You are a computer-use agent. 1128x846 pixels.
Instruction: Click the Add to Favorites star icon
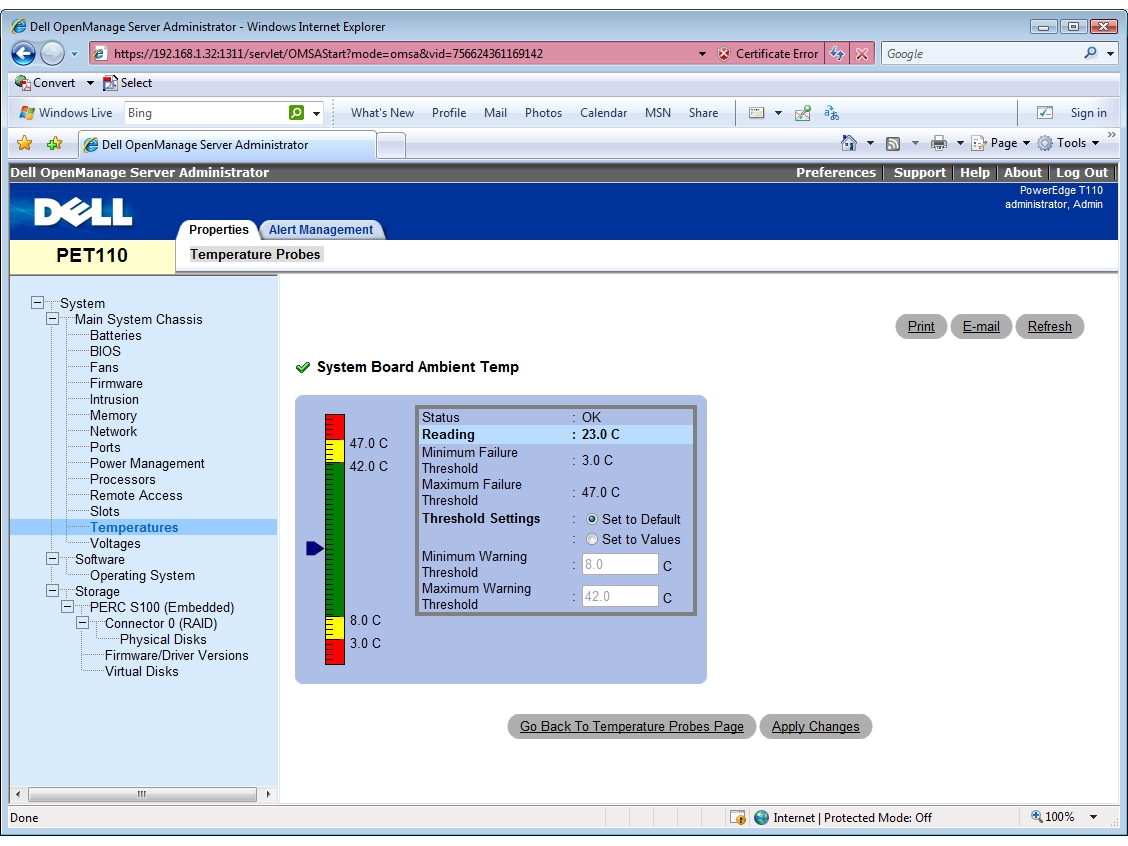(55, 143)
